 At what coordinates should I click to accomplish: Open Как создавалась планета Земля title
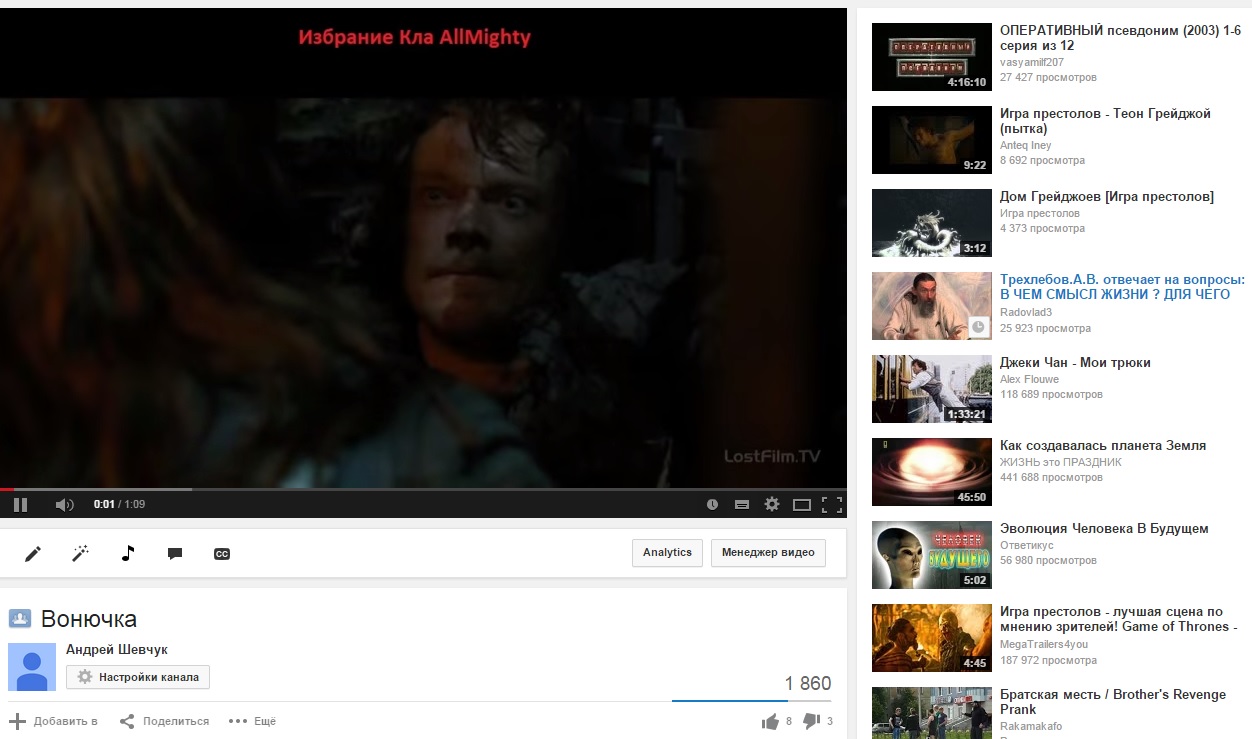1103,446
